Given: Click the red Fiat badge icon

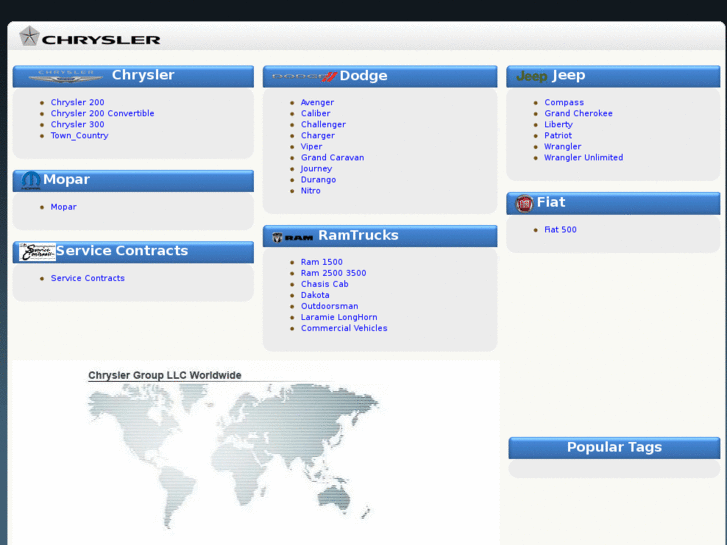Looking at the screenshot, I should (x=524, y=204).
